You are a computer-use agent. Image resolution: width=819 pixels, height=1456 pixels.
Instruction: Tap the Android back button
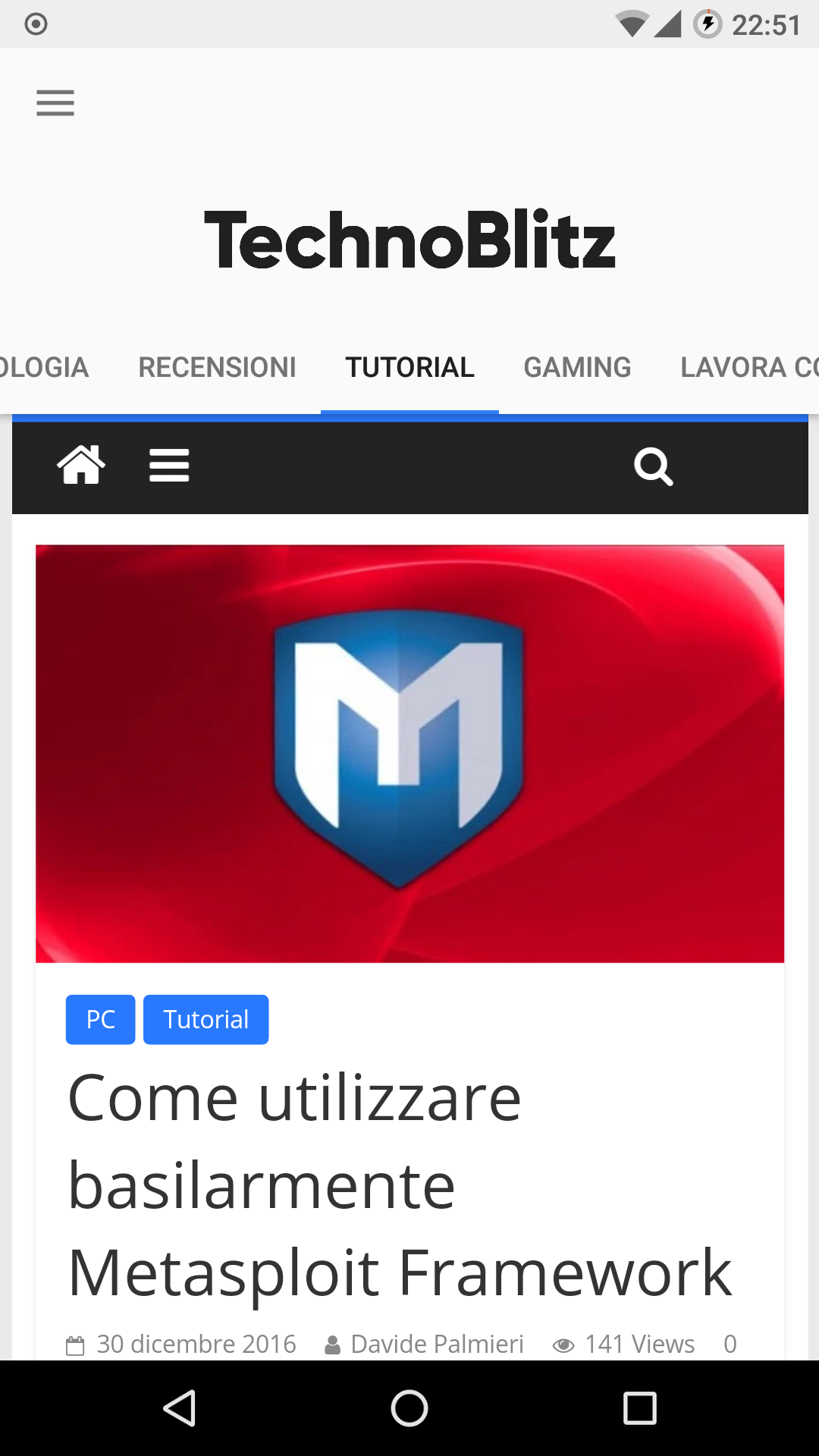click(x=180, y=1408)
